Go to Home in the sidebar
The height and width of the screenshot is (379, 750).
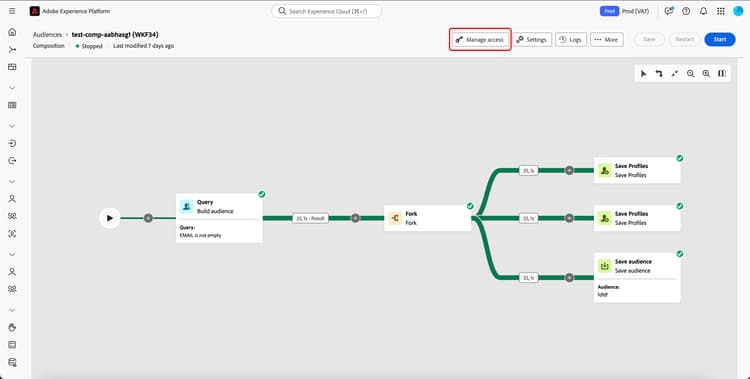click(12, 32)
